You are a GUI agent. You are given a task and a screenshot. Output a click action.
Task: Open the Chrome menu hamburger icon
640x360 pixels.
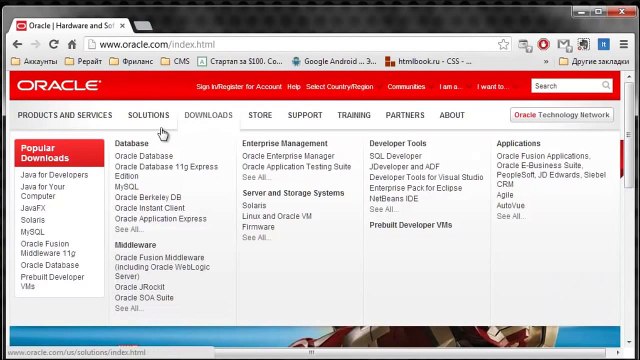pyautogui.click(x=624, y=44)
